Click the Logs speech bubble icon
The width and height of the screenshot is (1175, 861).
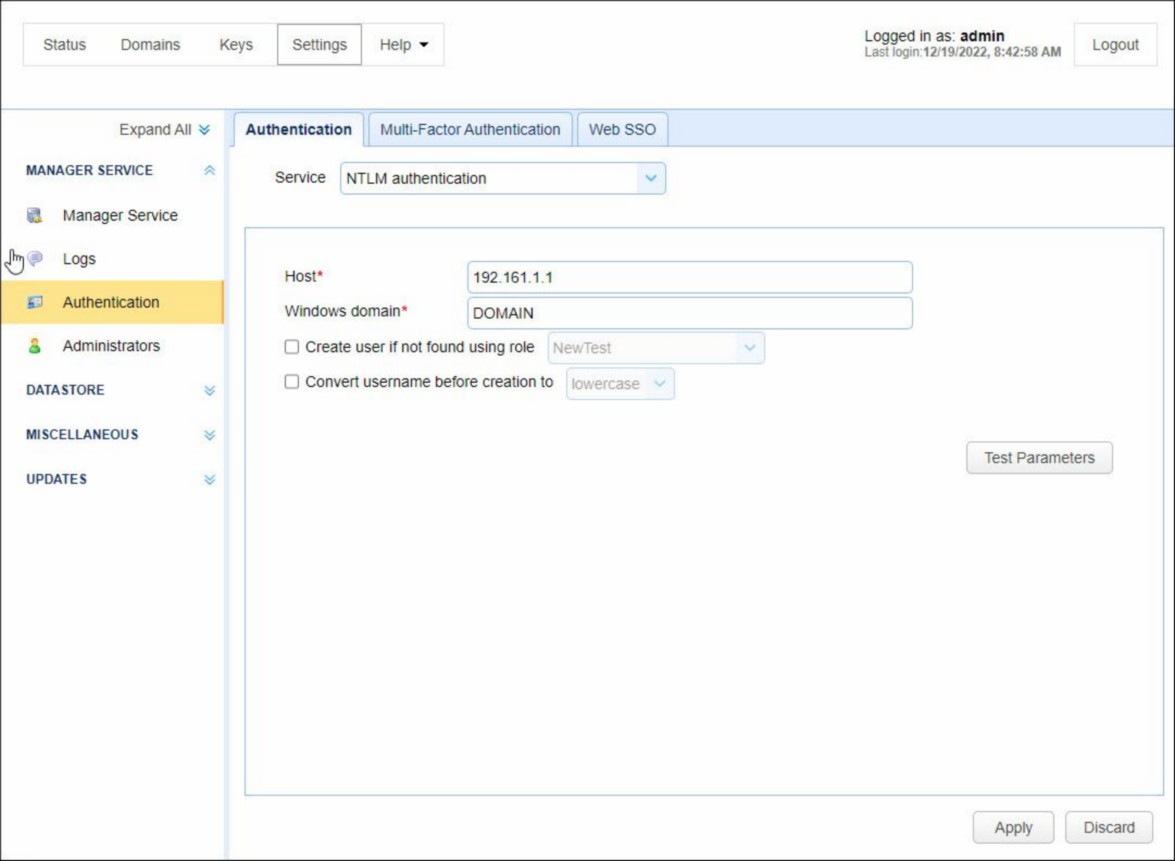click(x=34, y=259)
